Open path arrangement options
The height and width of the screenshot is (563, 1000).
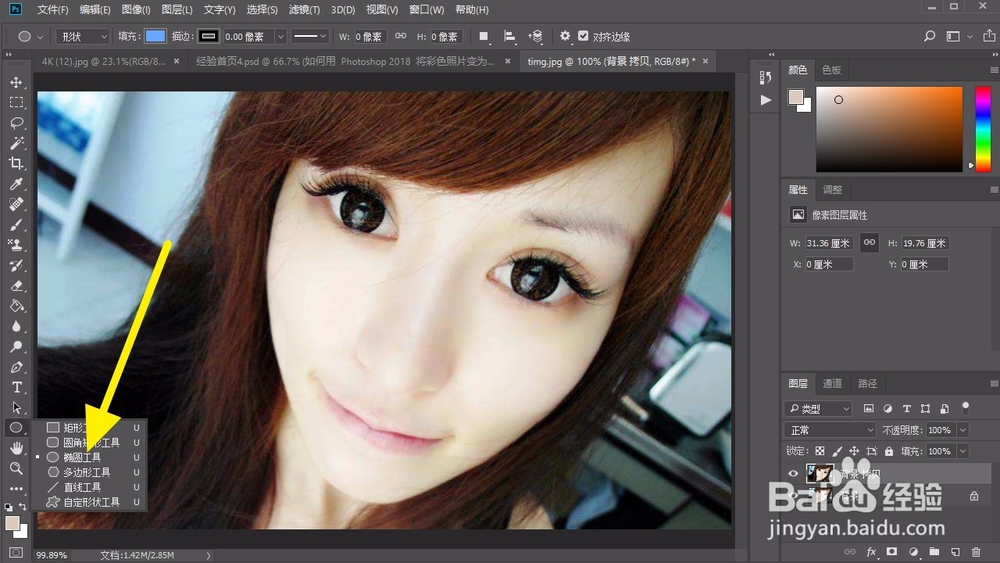[x=536, y=36]
